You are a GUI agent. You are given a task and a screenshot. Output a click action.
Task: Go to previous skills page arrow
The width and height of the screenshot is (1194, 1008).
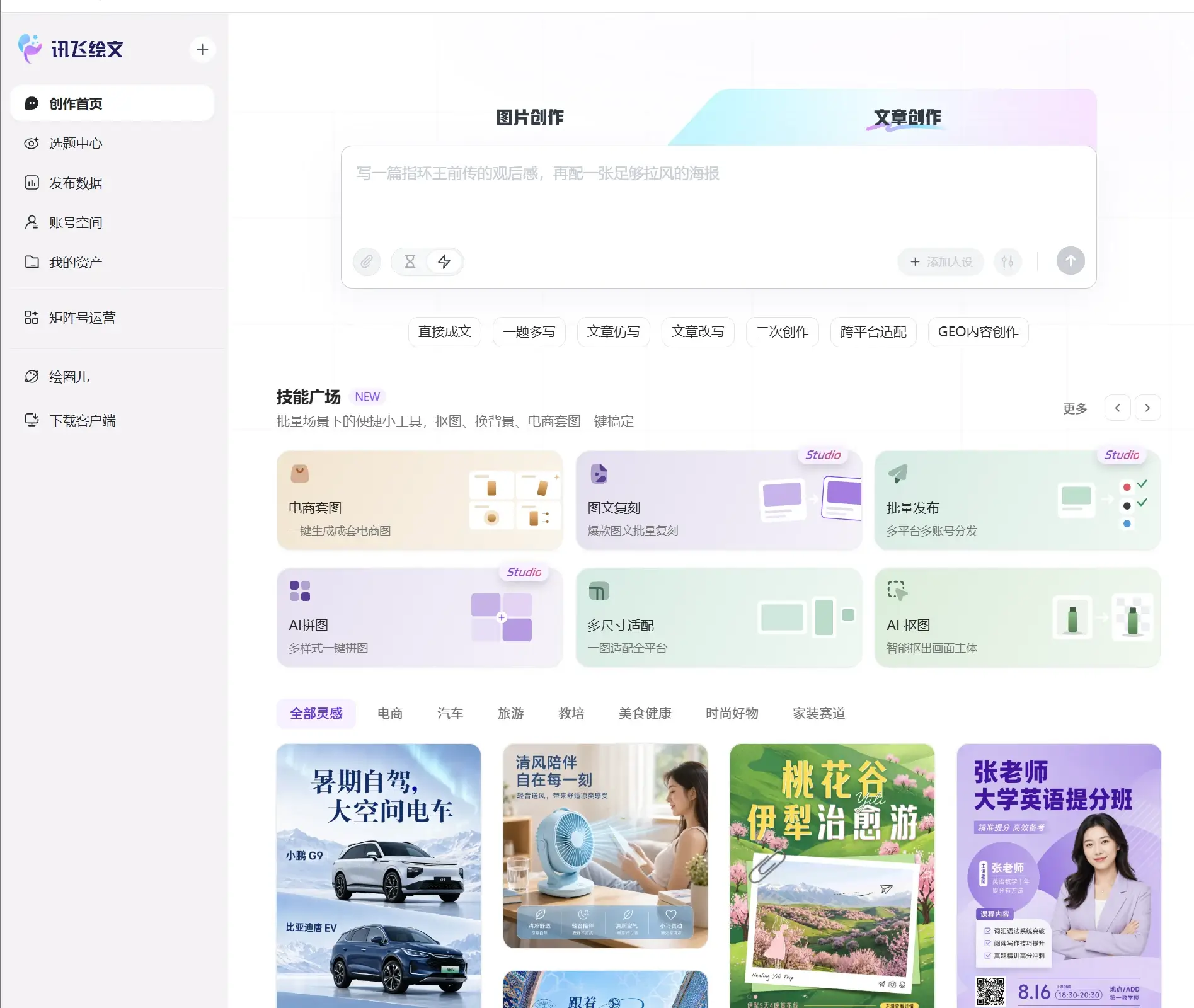tap(1118, 408)
